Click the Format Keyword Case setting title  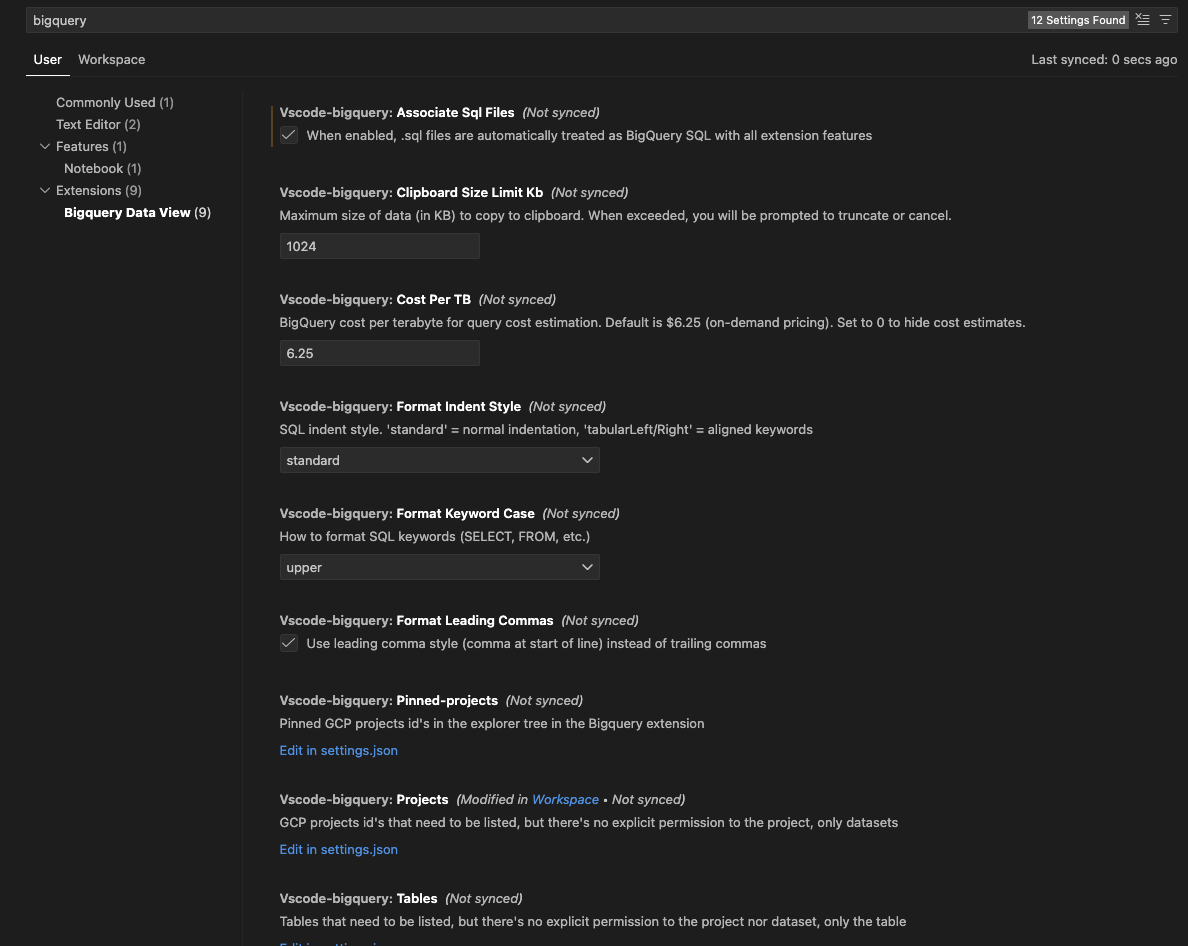point(407,513)
